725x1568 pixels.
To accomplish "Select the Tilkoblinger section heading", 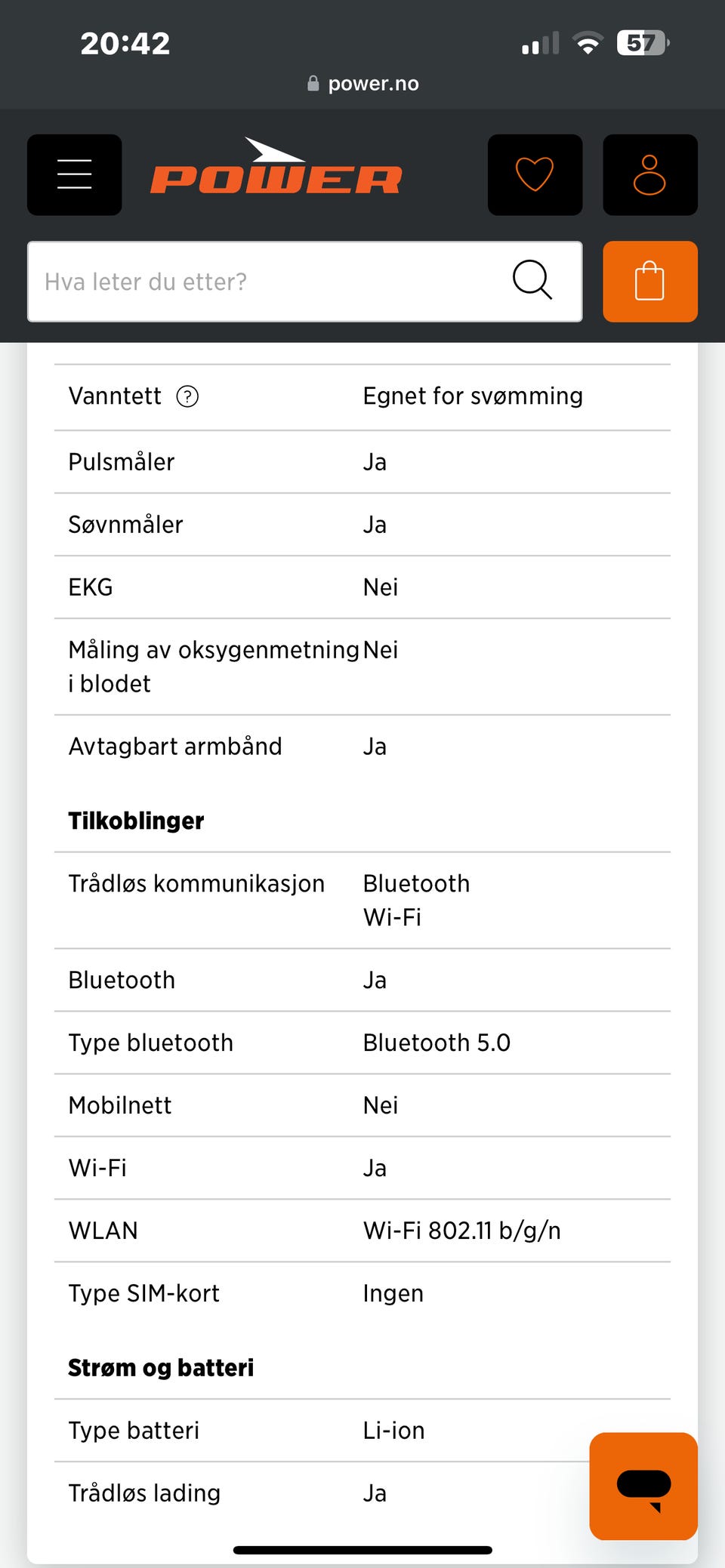I will (136, 821).
